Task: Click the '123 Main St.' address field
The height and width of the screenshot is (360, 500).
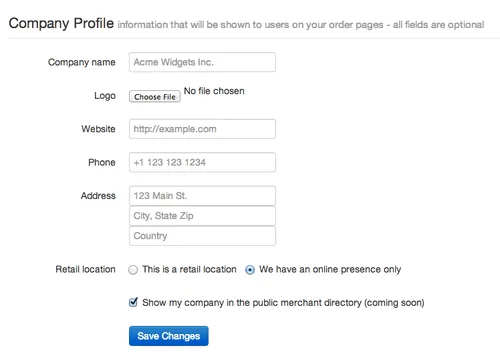Action: (202, 196)
